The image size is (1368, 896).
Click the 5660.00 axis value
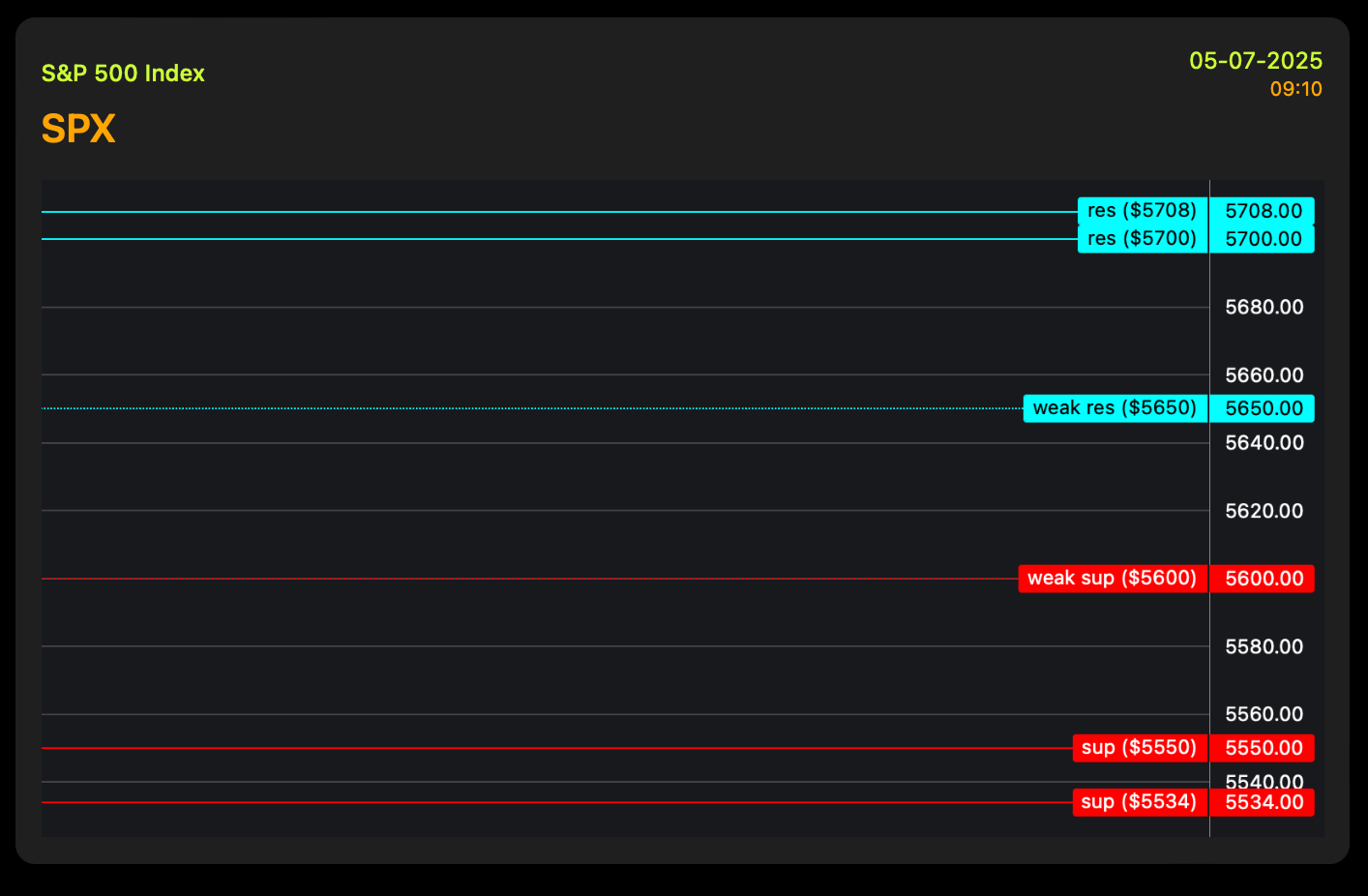click(1264, 375)
